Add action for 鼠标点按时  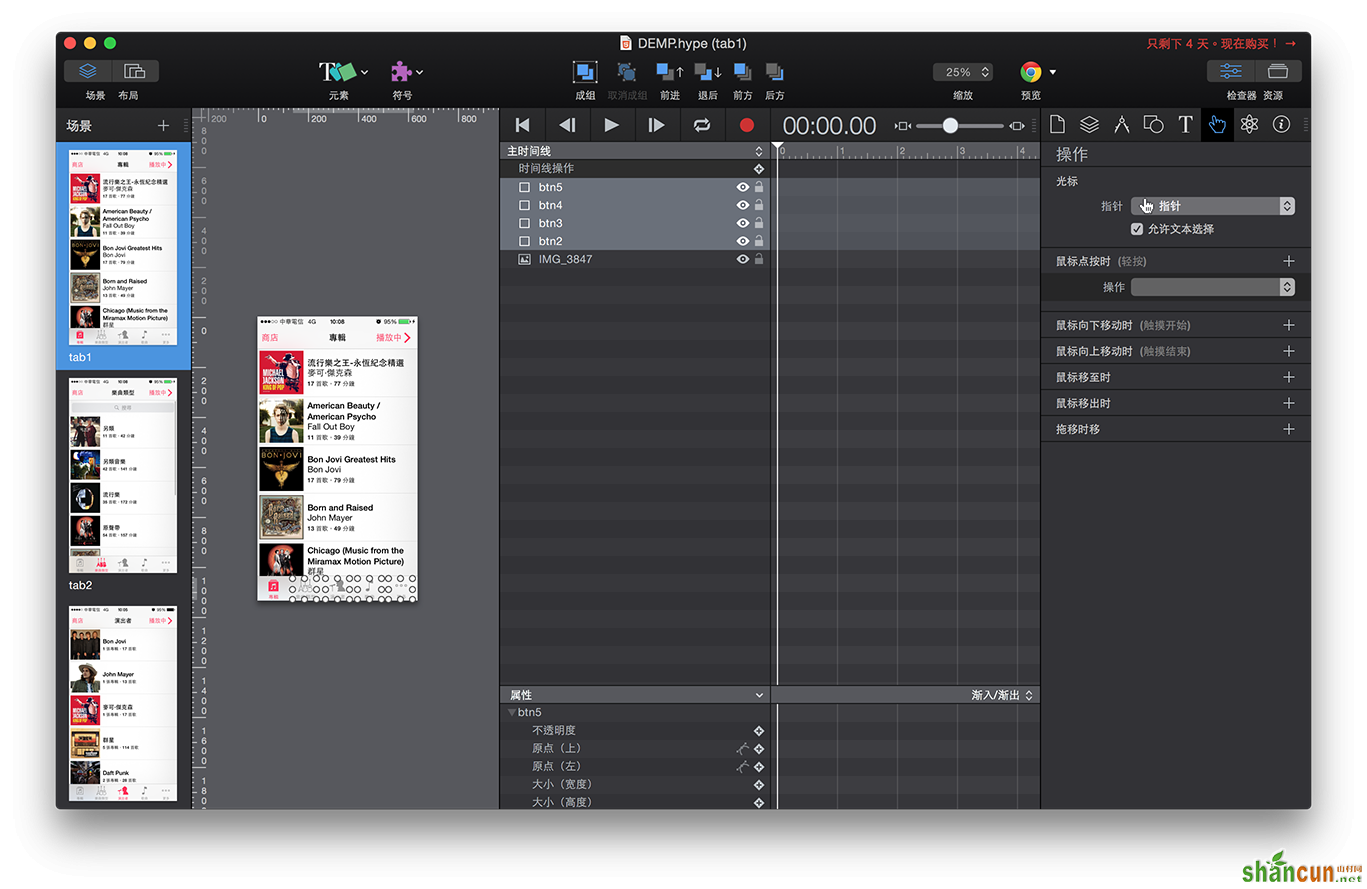click(1288, 261)
